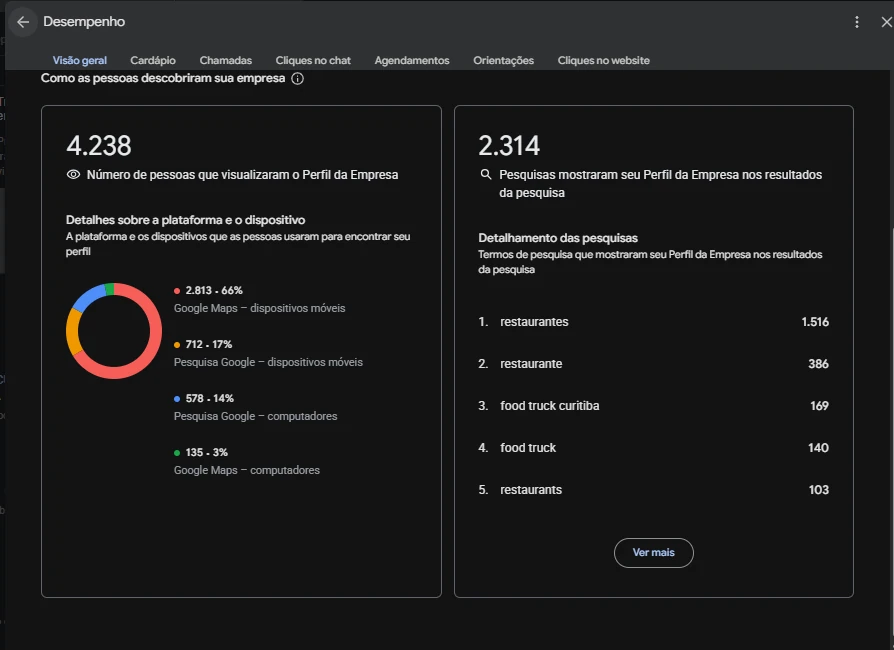Click the 386 search count value

[818, 364]
